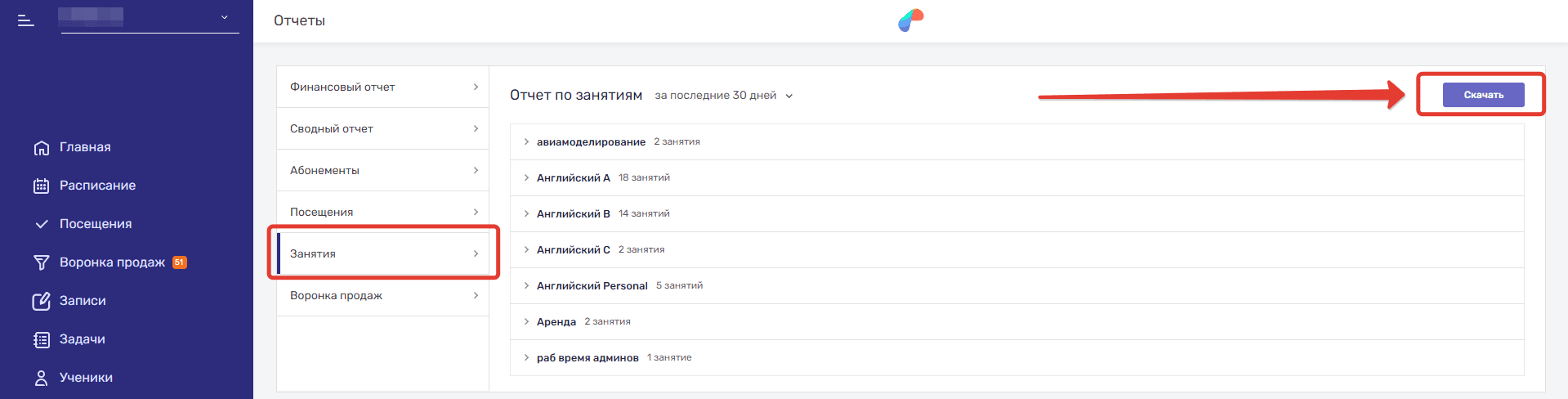Click the Расписание calendar icon

41,186
